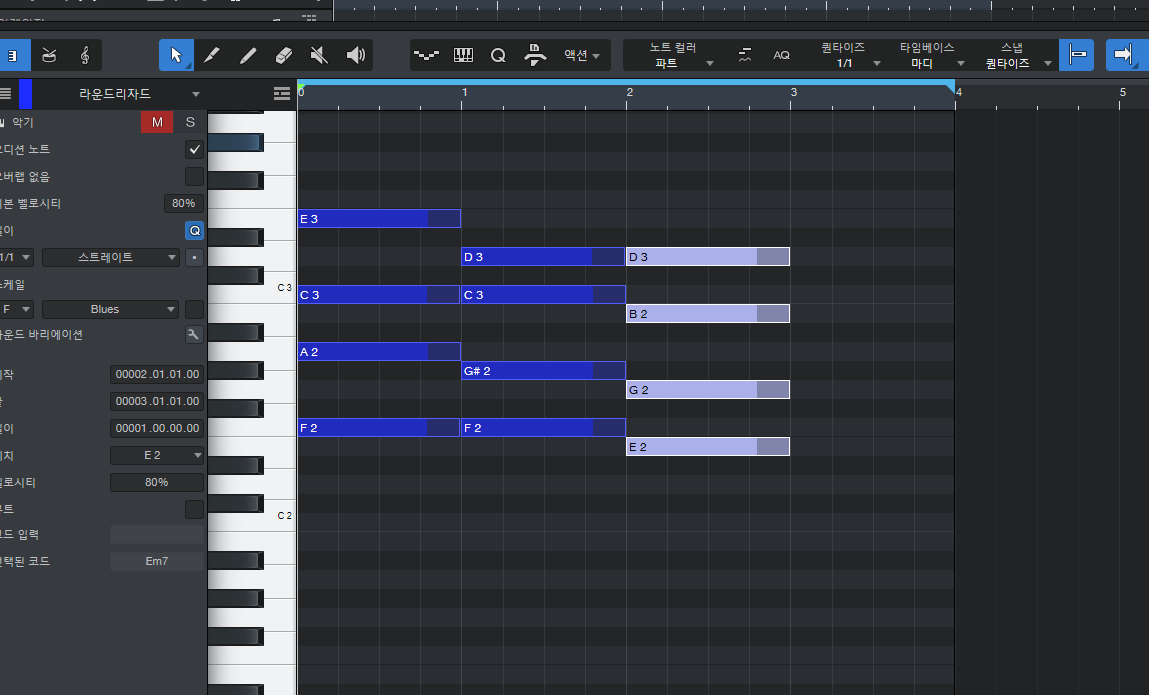This screenshot has height=695, width=1149.
Task: Click the start position field 00002.01.01.00
Action: [x=157, y=374]
